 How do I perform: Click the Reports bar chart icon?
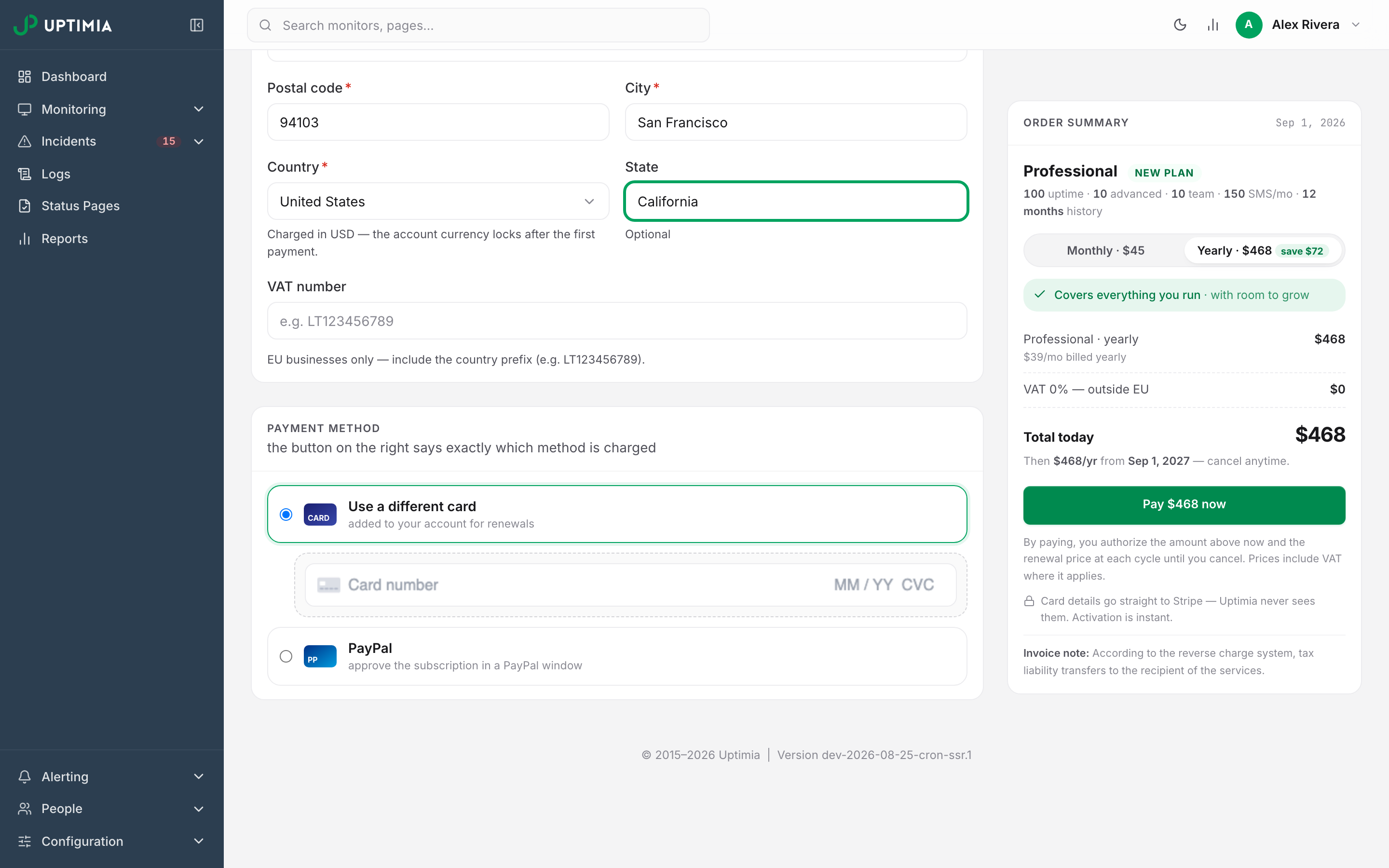click(x=25, y=238)
